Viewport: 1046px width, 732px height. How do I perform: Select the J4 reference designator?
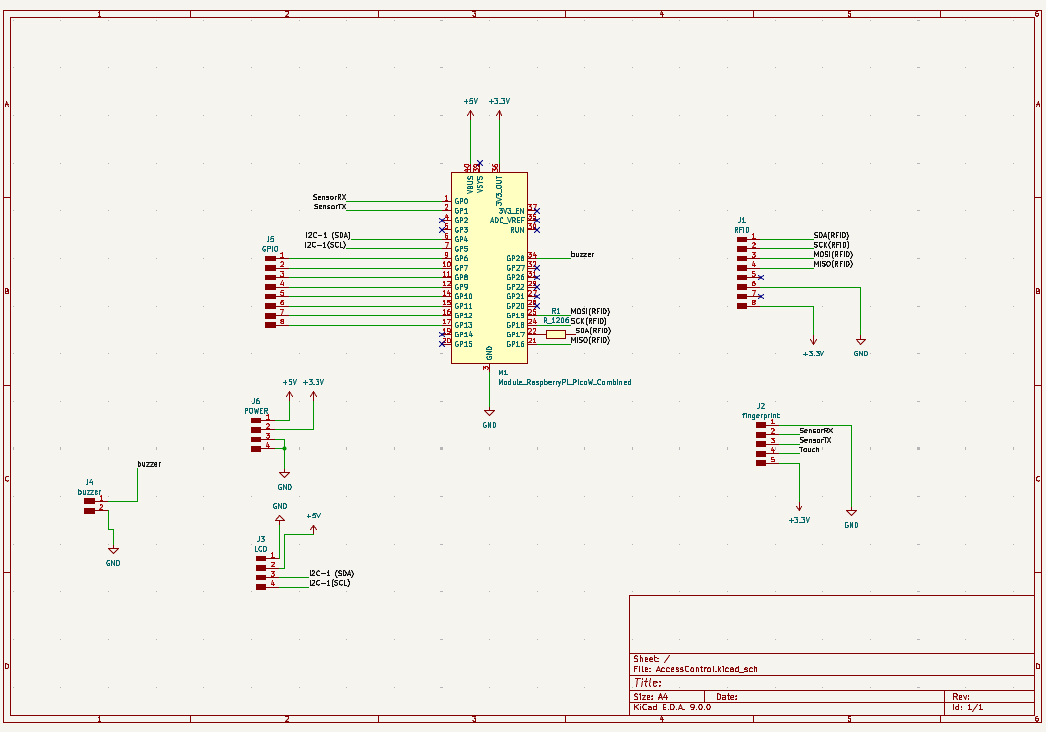tap(89, 482)
